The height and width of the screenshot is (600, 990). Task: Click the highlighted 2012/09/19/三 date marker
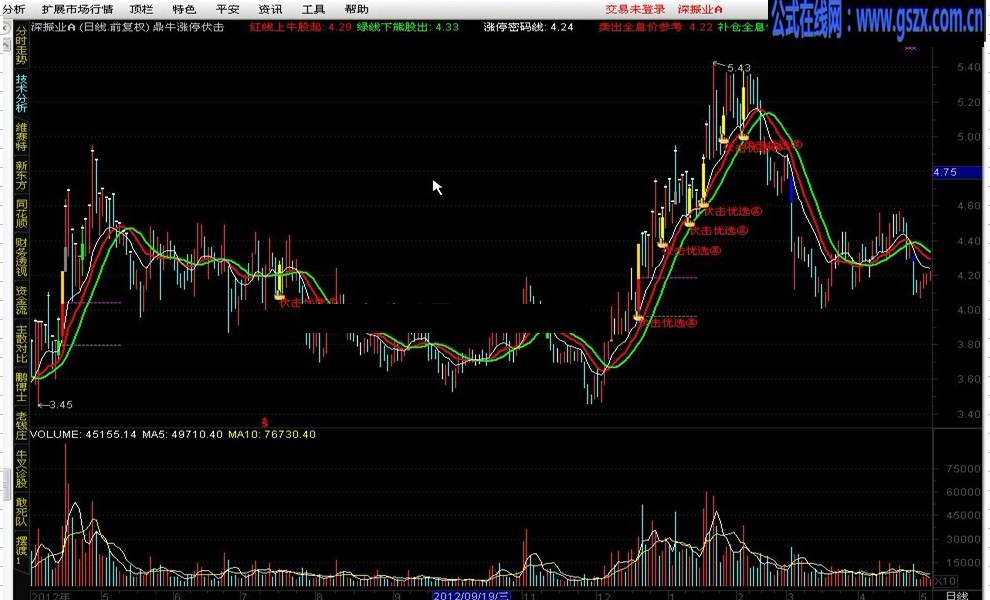[471, 596]
